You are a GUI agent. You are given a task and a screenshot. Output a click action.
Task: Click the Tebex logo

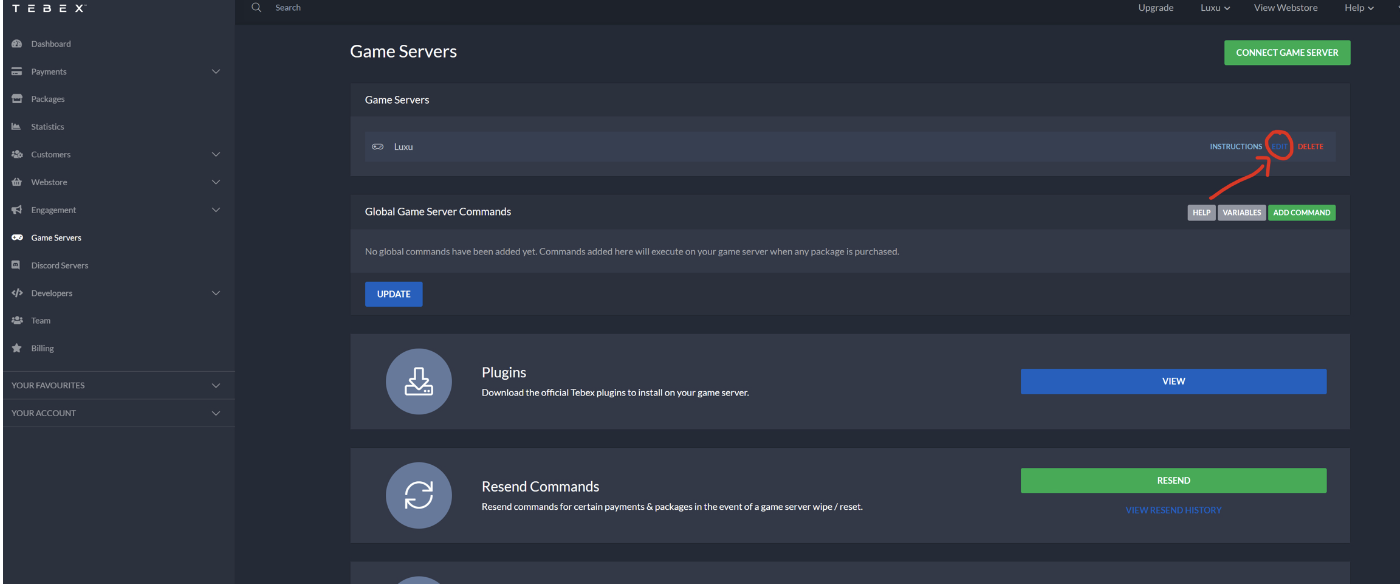[x=49, y=7]
